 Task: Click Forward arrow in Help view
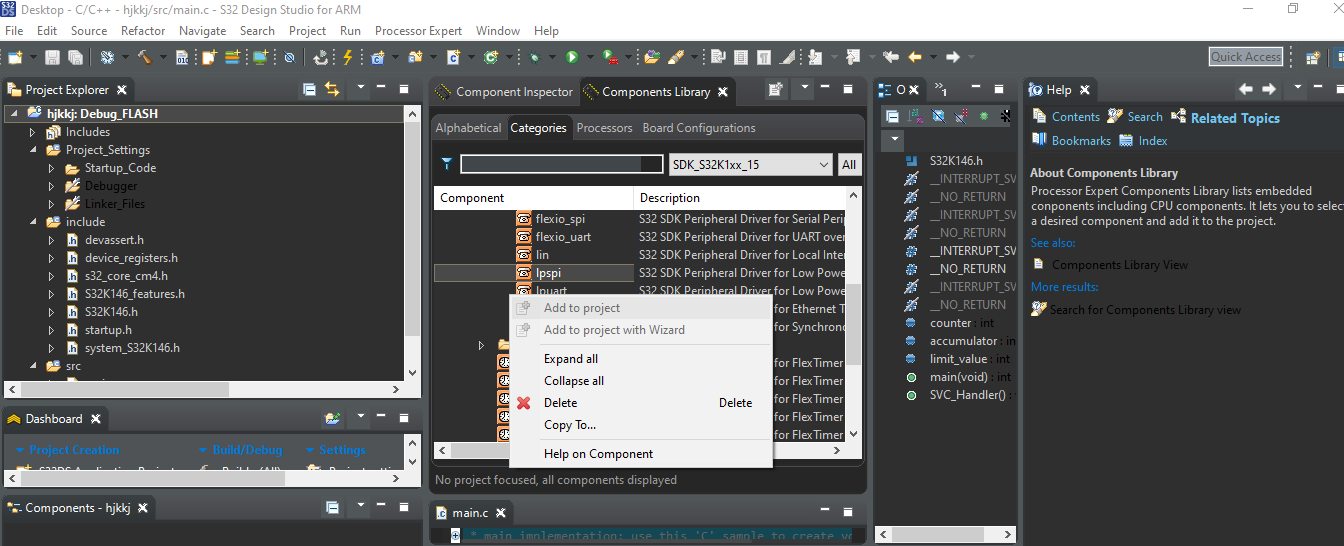pyautogui.click(x=1269, y=89)
